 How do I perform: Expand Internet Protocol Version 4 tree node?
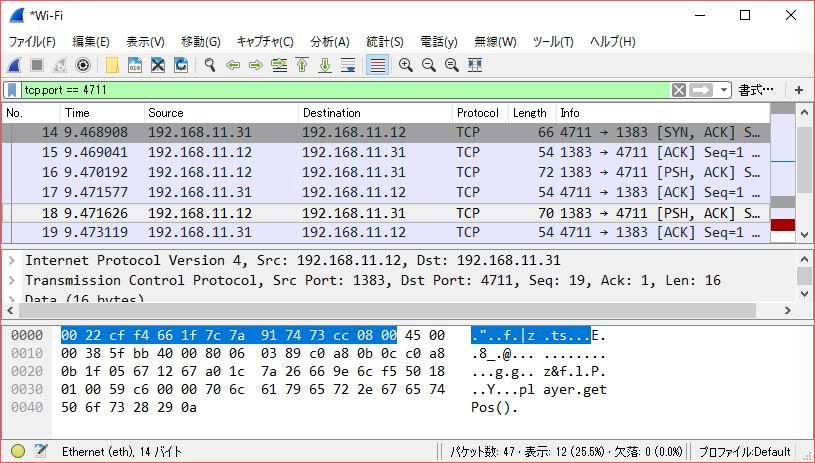click(11, 260)
